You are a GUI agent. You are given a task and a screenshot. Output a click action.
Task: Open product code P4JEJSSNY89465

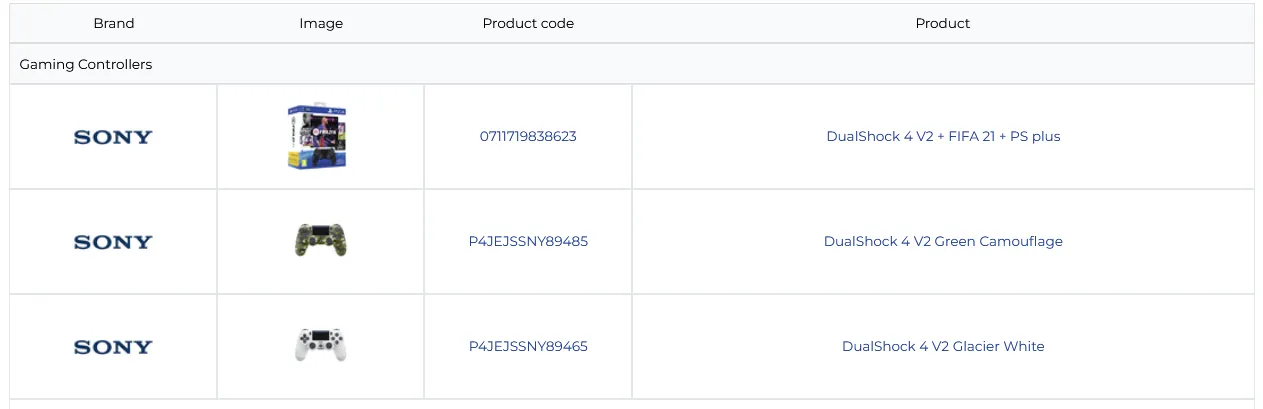point(528,346)
